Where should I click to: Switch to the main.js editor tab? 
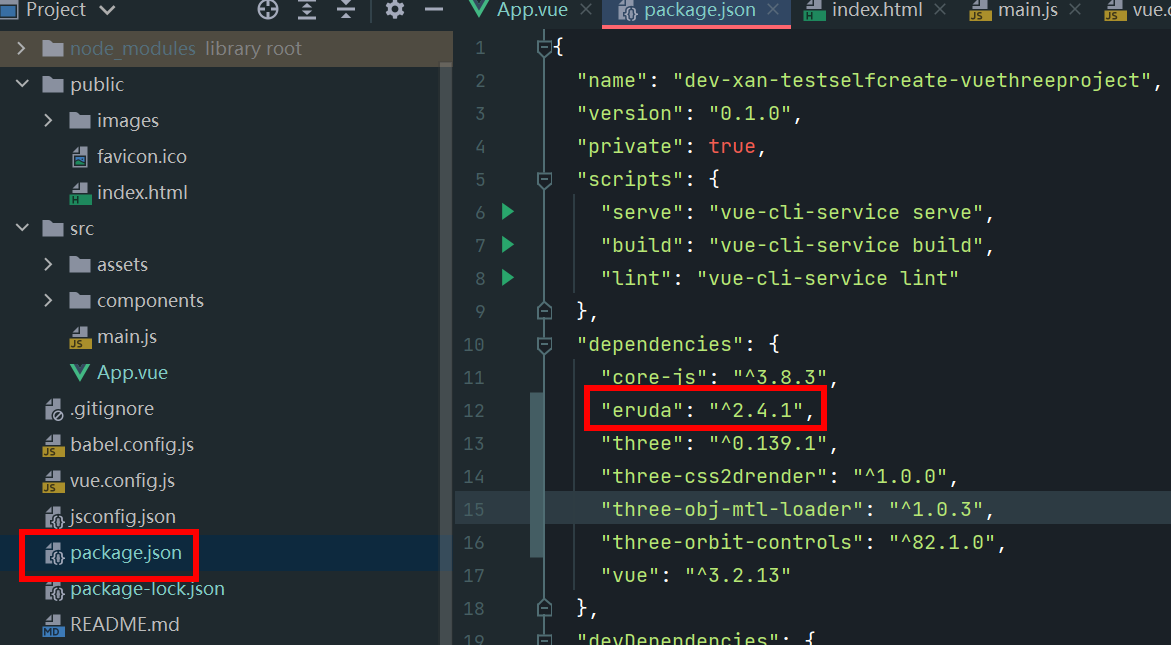pos(1028,10)
